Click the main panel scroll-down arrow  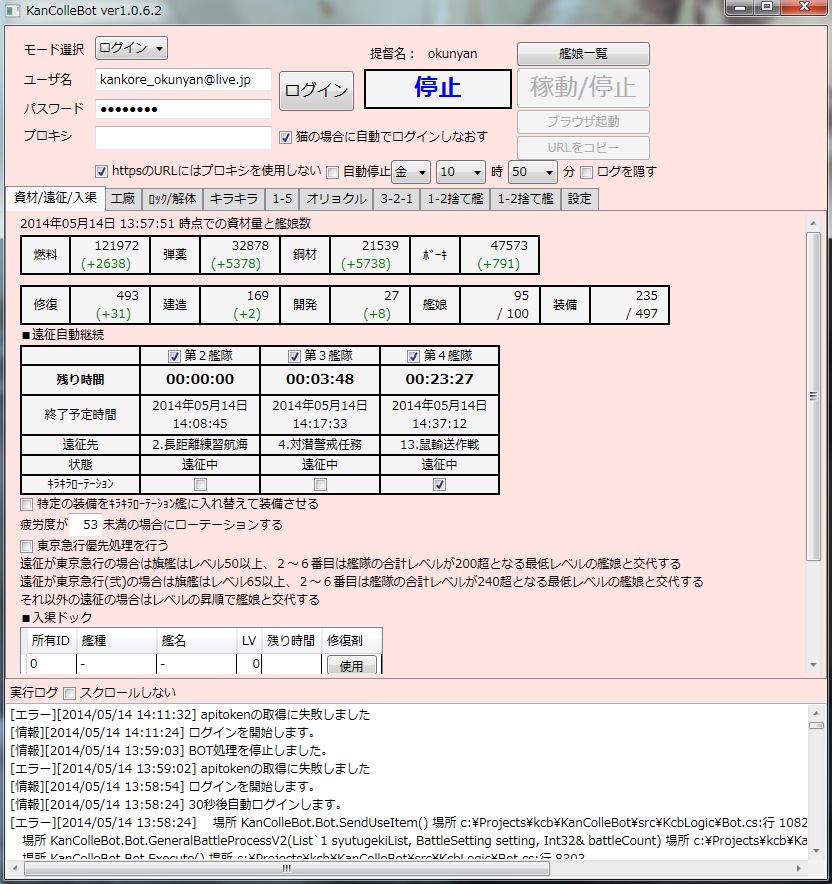pyautogui.click(x=813, y=665)
